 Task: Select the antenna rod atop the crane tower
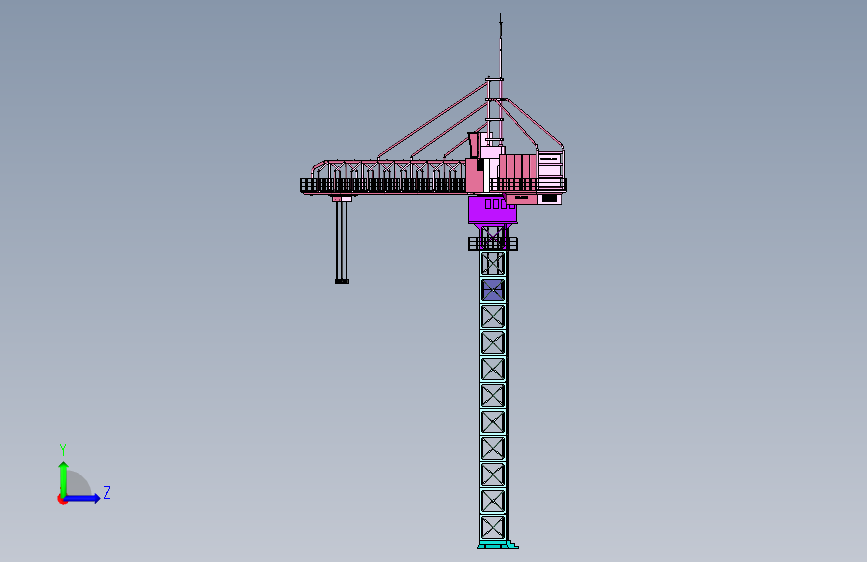501,47
